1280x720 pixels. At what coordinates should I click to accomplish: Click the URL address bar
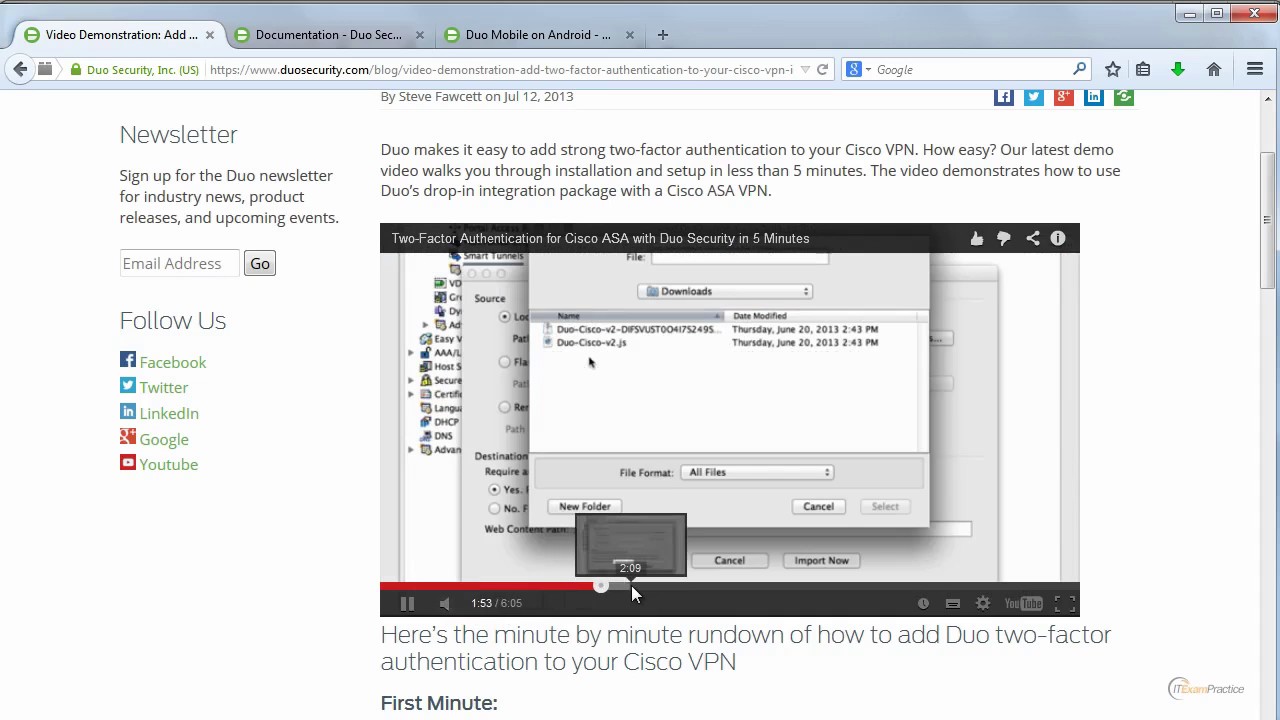500,70
